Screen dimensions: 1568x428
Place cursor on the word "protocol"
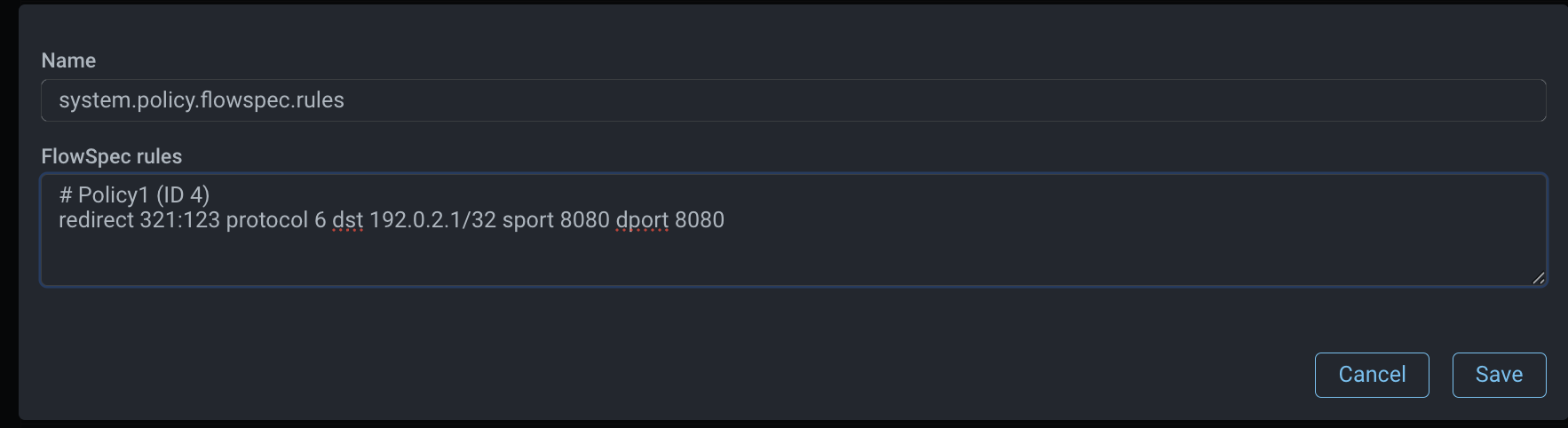point(266,220)
